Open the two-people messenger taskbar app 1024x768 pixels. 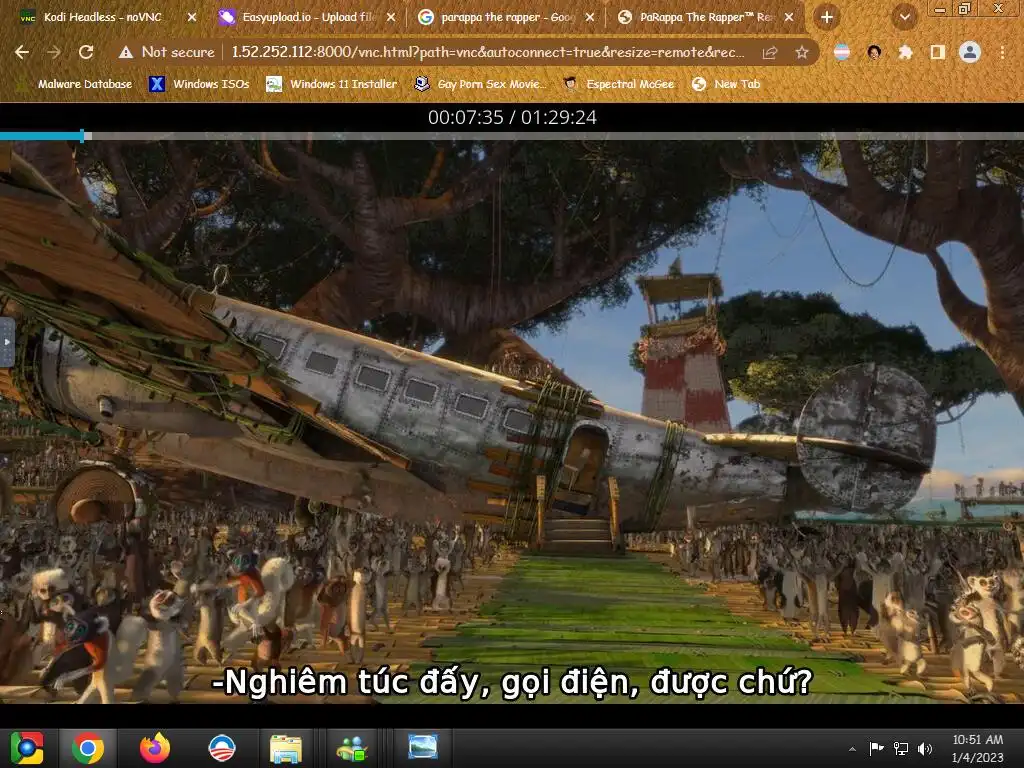point(353,748)
